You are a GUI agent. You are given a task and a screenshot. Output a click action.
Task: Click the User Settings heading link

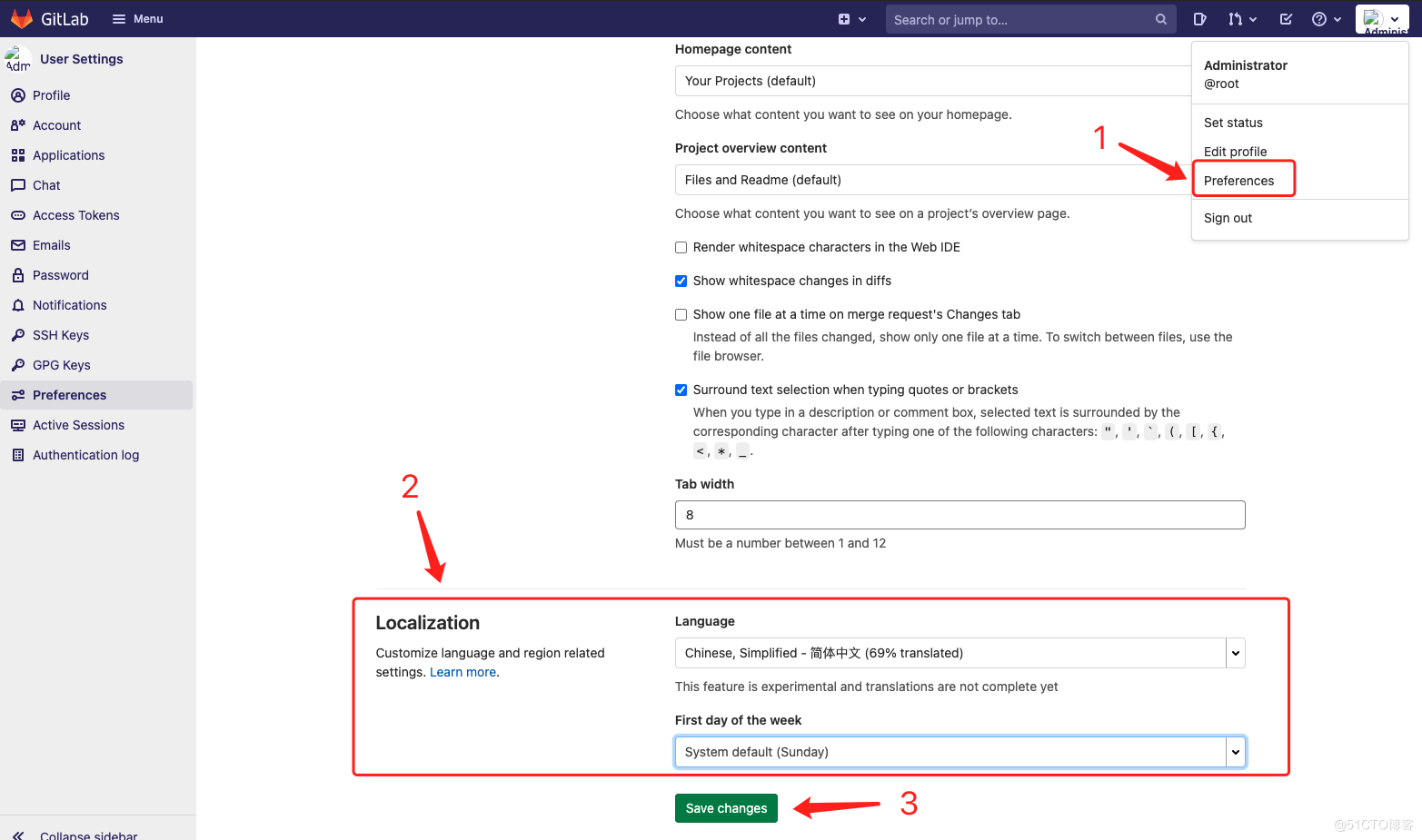82,59
